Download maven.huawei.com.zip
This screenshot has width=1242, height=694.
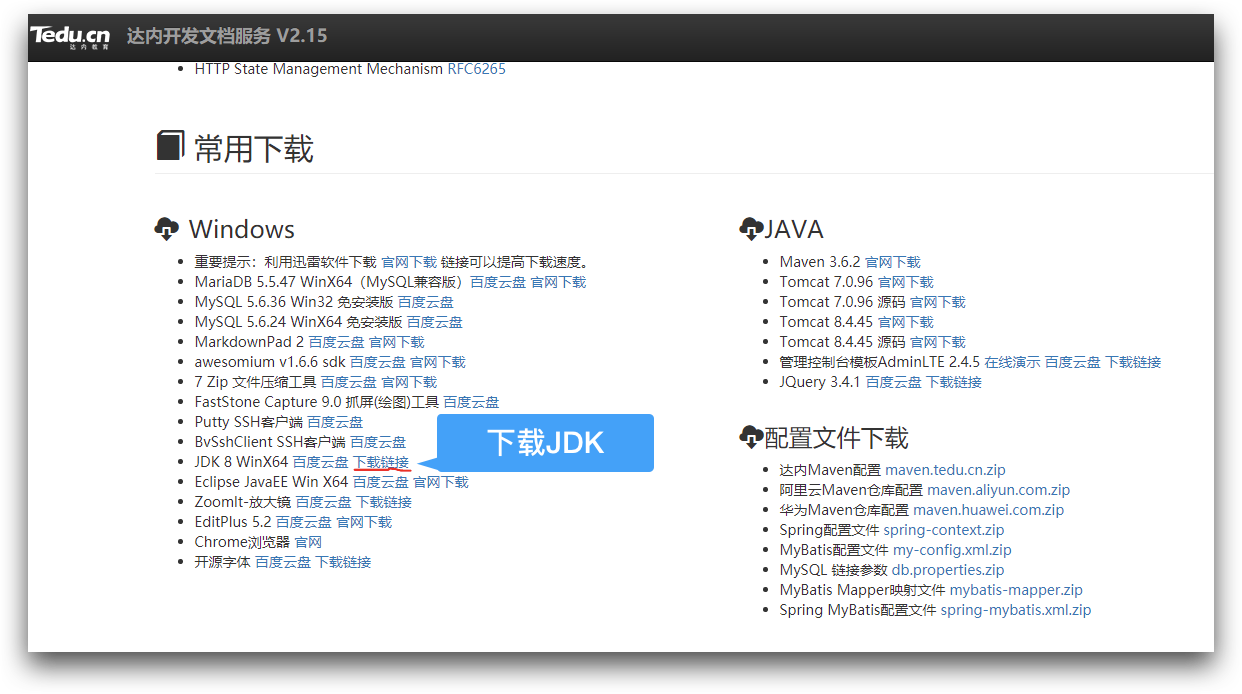(989, 510)
